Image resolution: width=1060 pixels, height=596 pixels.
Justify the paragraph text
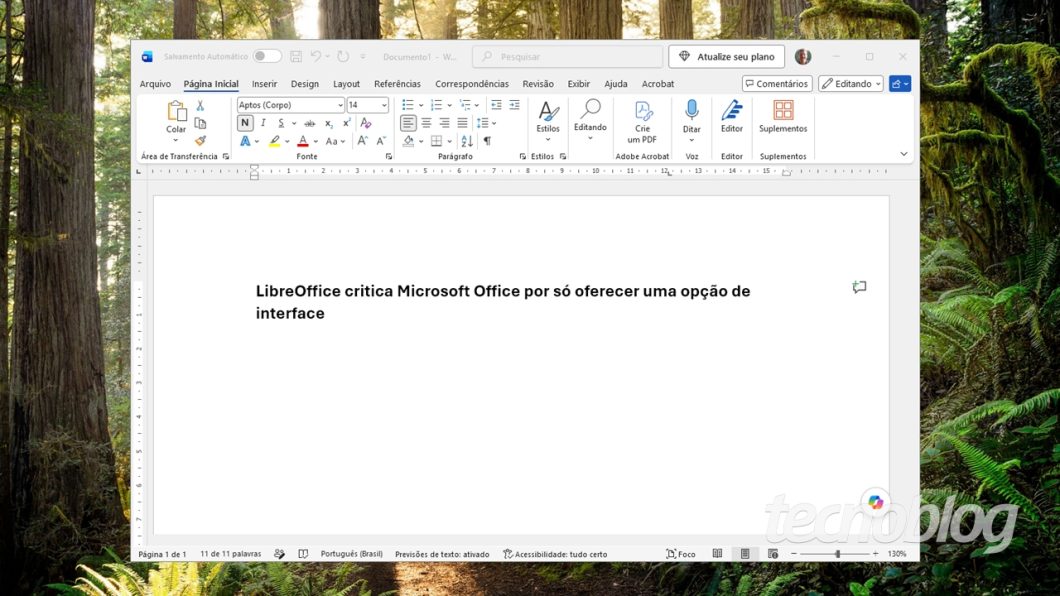click(462, 123)
